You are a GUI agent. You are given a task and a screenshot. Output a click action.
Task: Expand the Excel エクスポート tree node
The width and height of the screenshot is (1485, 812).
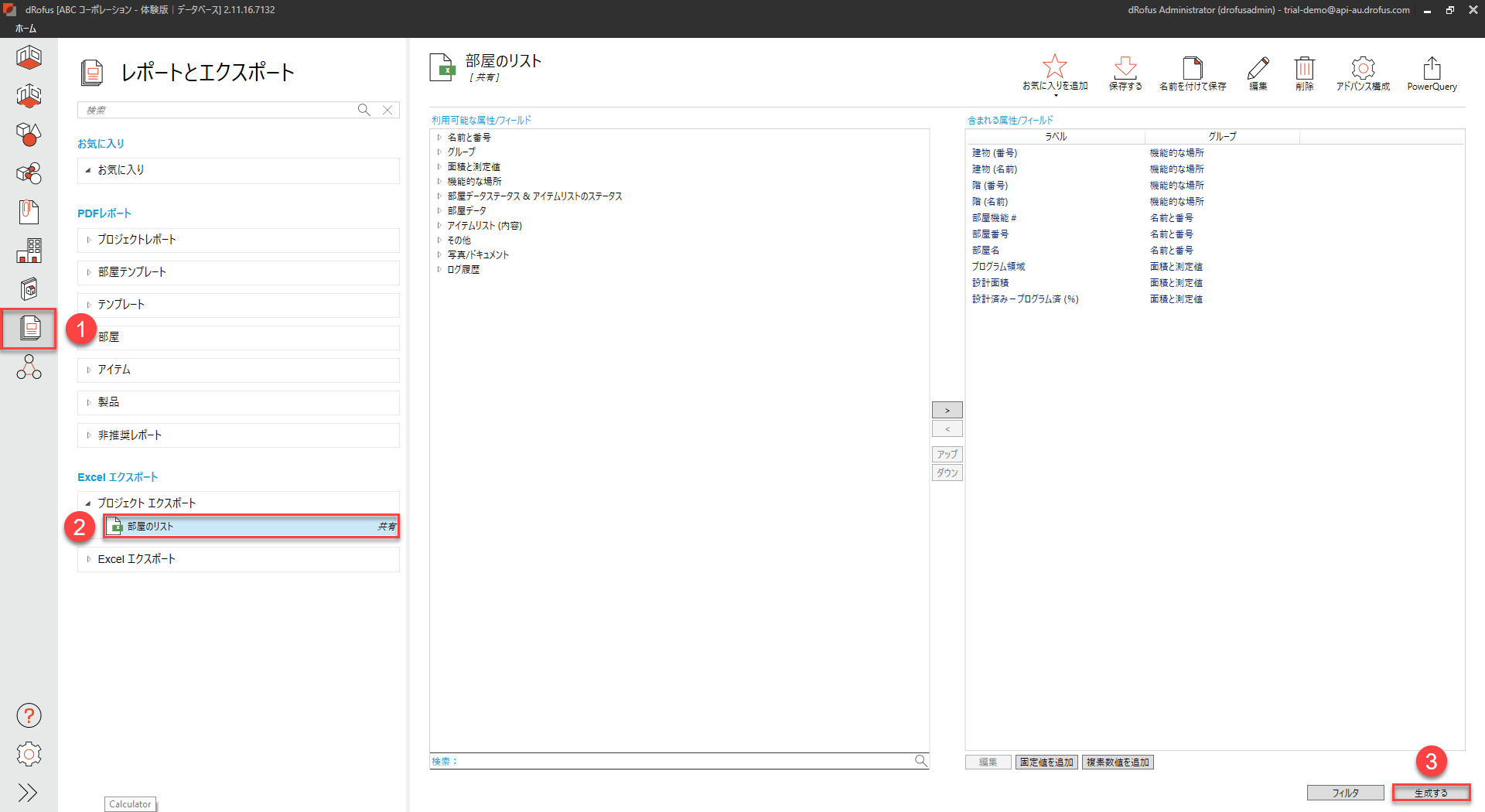coord(89,559)
